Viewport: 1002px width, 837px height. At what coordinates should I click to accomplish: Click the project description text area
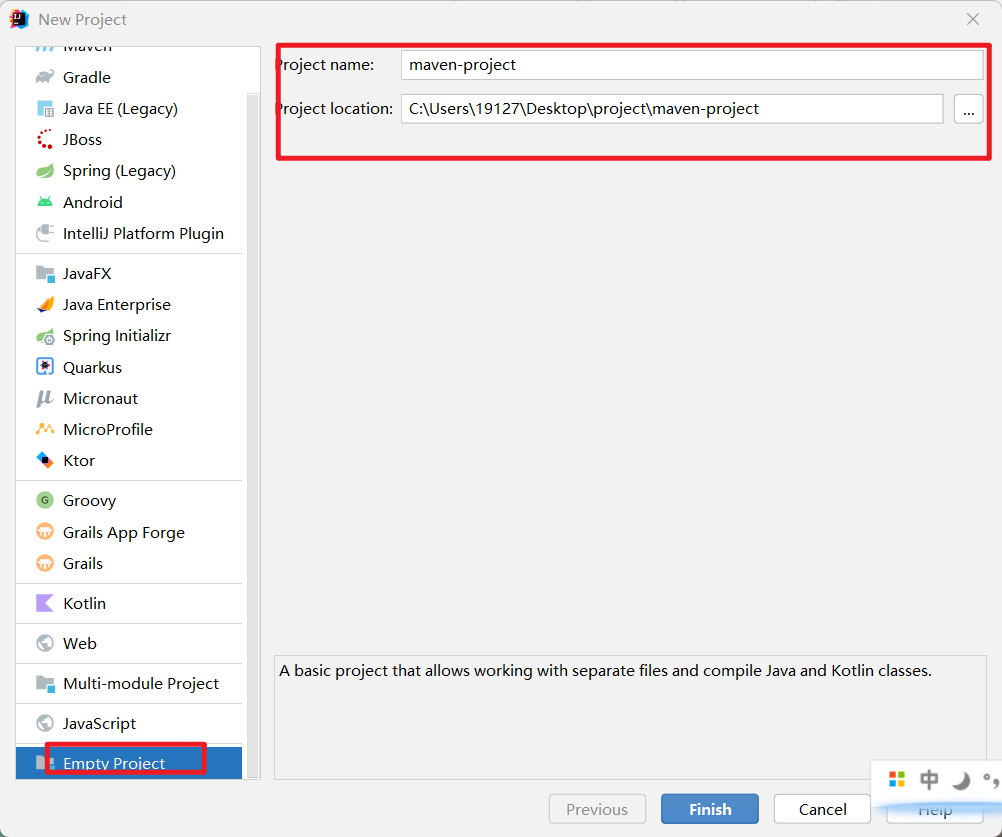coord(630,717)
